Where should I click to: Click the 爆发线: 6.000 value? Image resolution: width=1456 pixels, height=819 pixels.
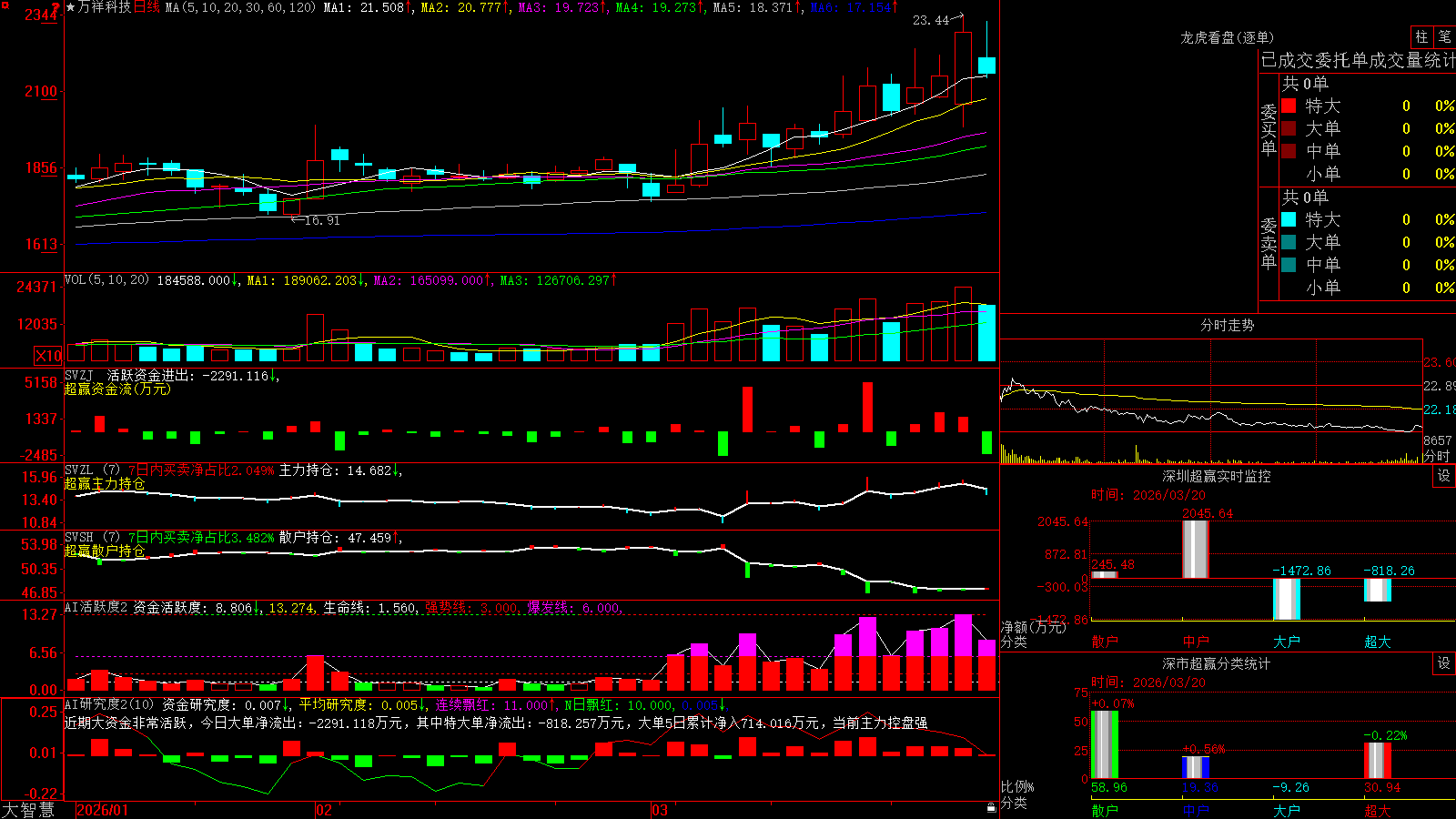574,608
